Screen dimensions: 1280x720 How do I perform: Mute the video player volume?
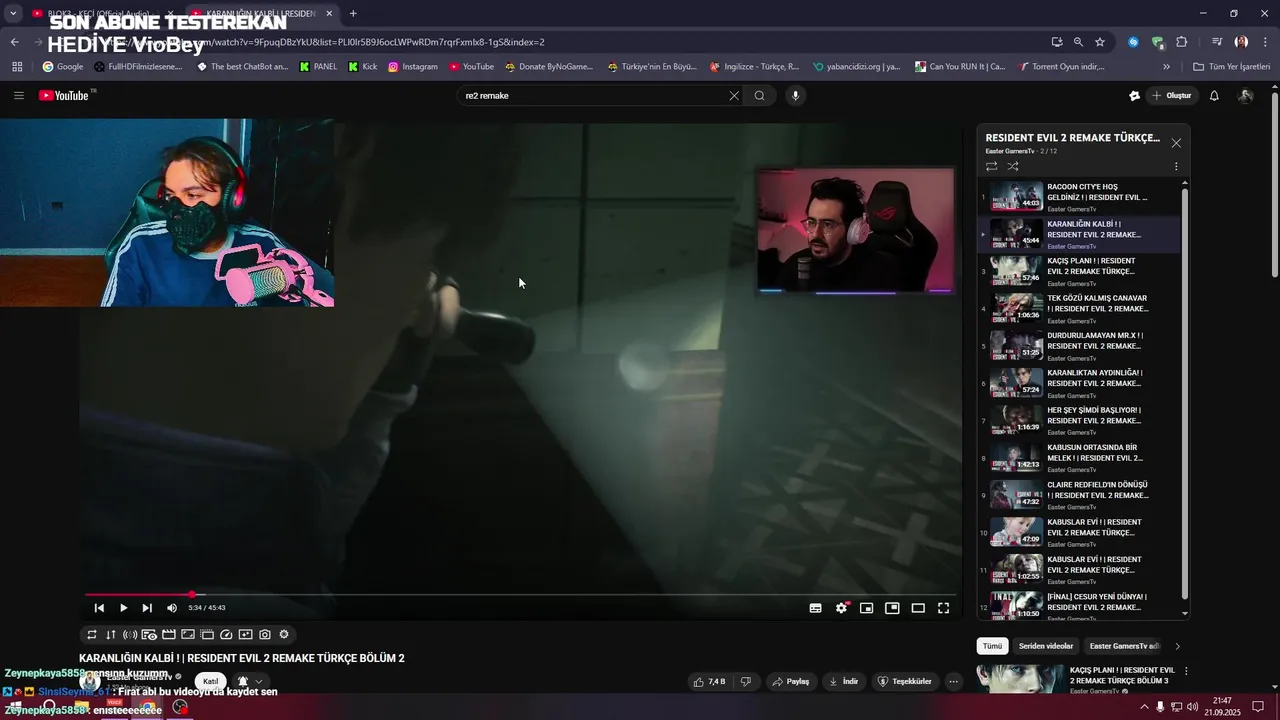[172, 608]
